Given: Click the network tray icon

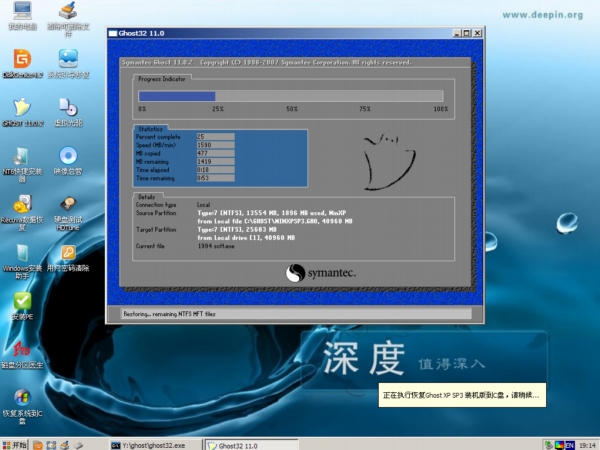Looking at the screenshot, I should (549, 445).
